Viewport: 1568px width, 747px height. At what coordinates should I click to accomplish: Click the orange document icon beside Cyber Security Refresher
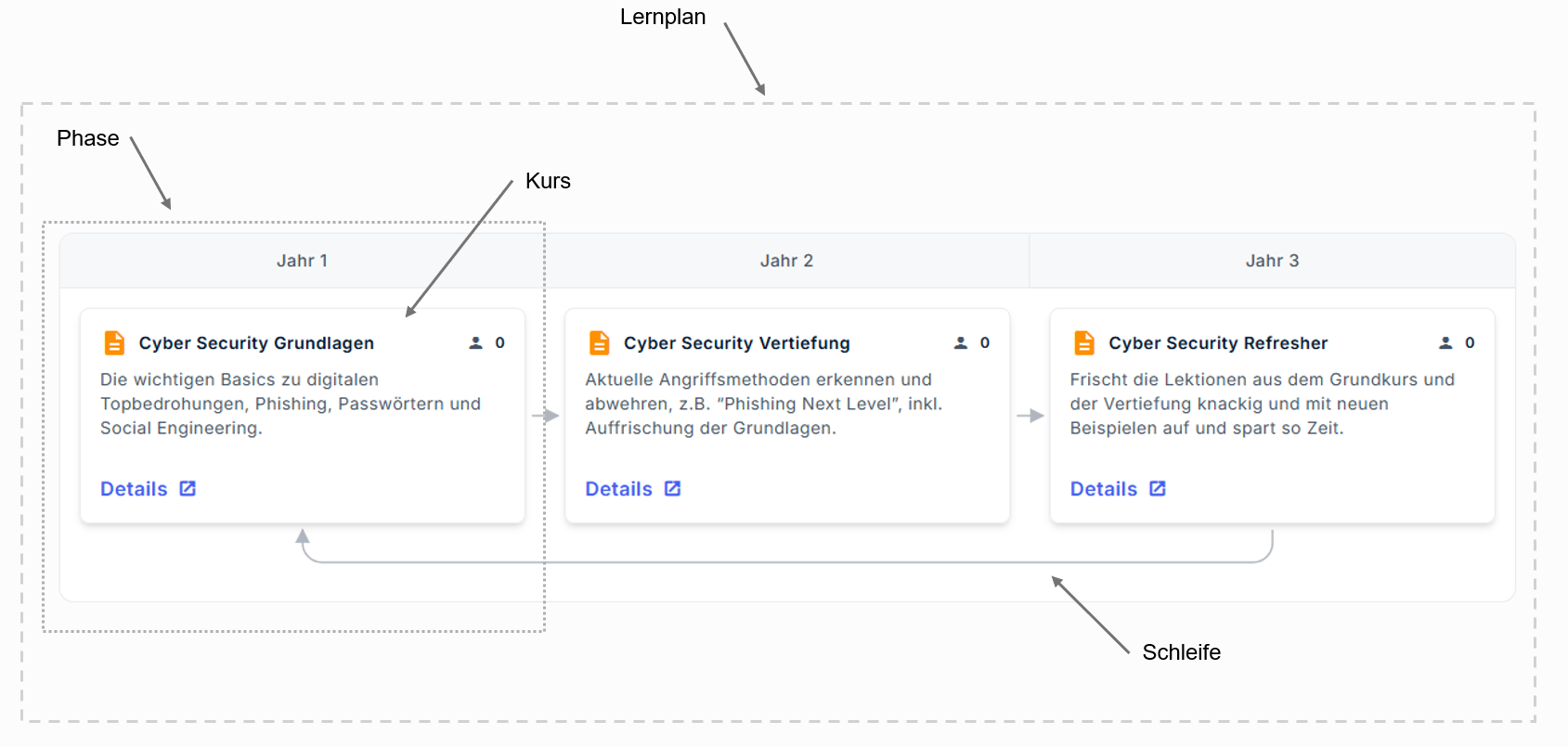point(1084,343)
